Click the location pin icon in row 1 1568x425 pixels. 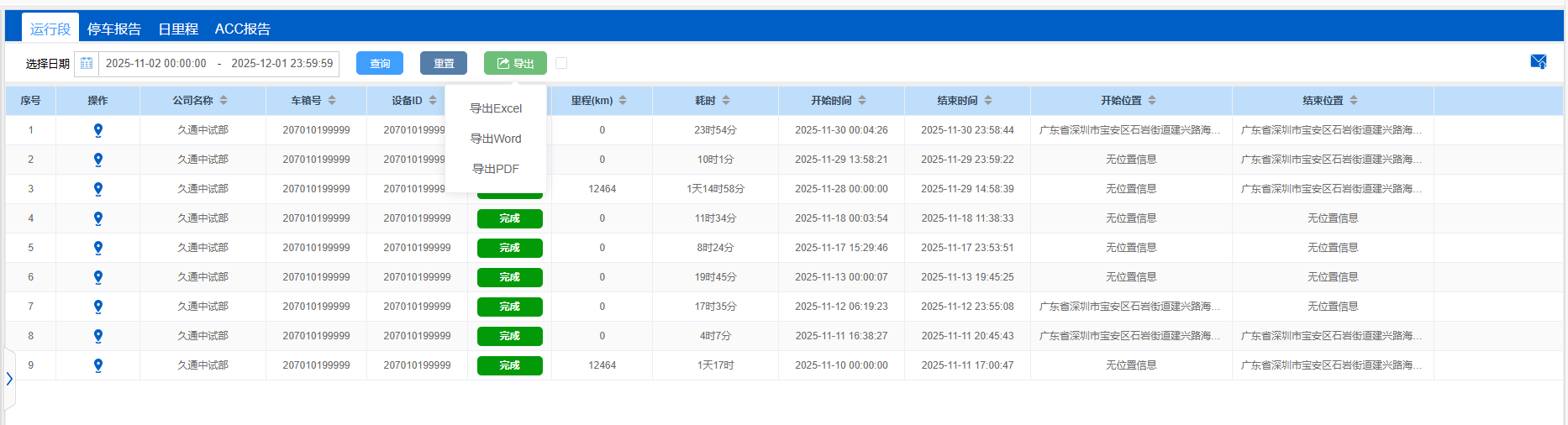[98, 130]
